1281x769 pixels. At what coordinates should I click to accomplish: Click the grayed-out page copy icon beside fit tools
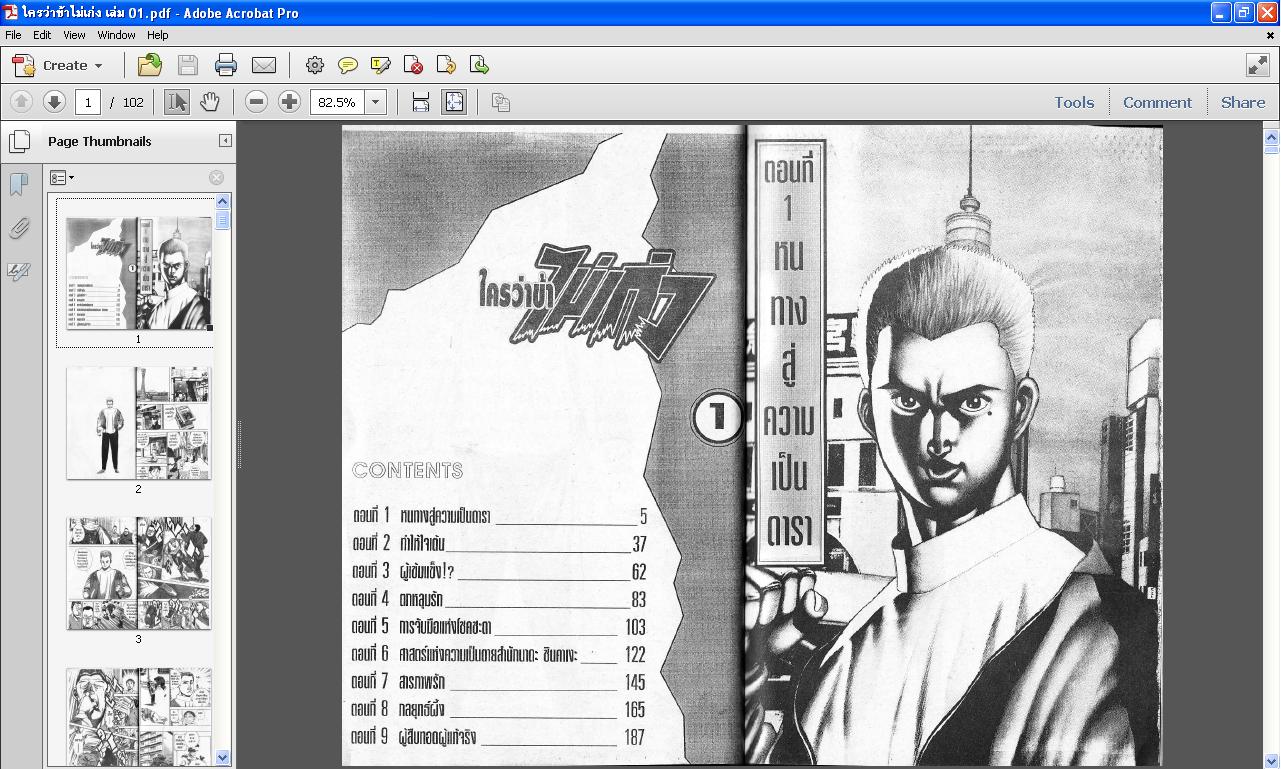point(501,102)
